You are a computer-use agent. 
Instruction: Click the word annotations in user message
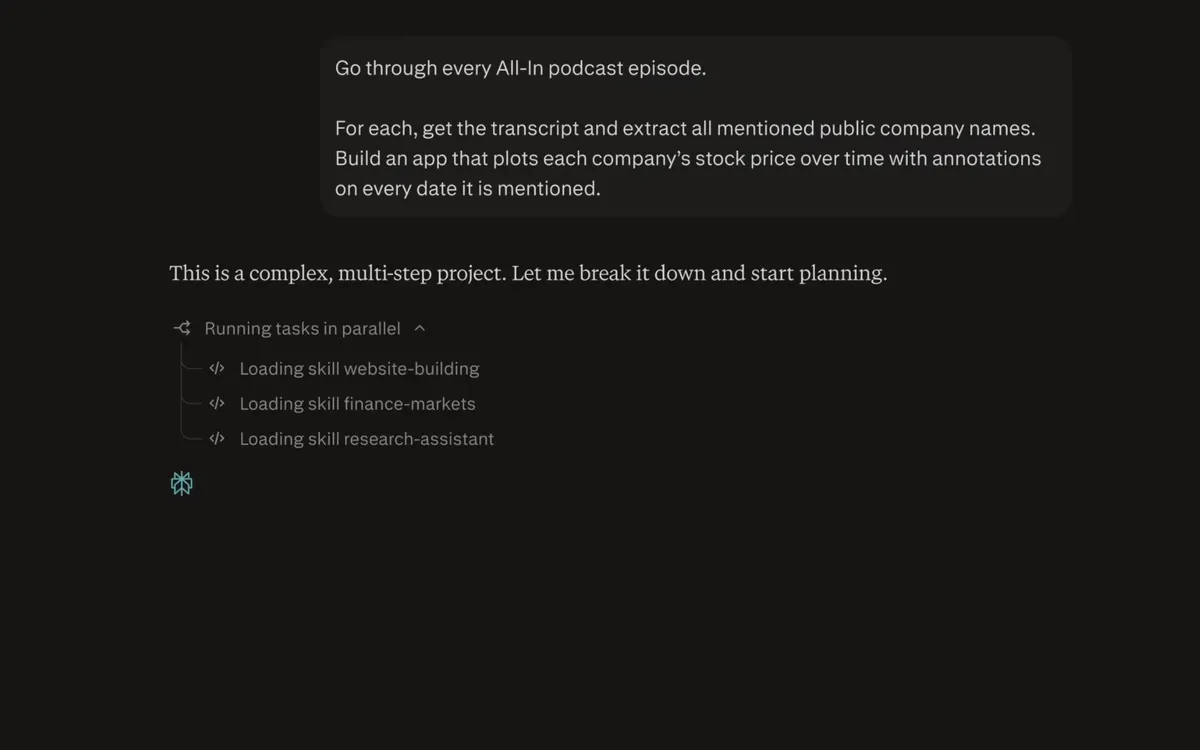tap(986, 158)
